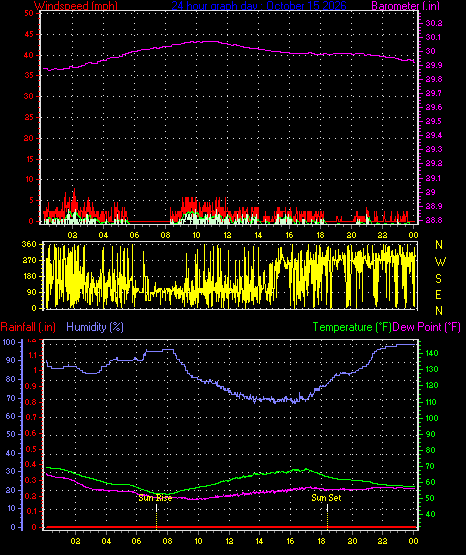Click "140" on the temperature axis
This screenshot has width=466, height=555.
[431, 353]
